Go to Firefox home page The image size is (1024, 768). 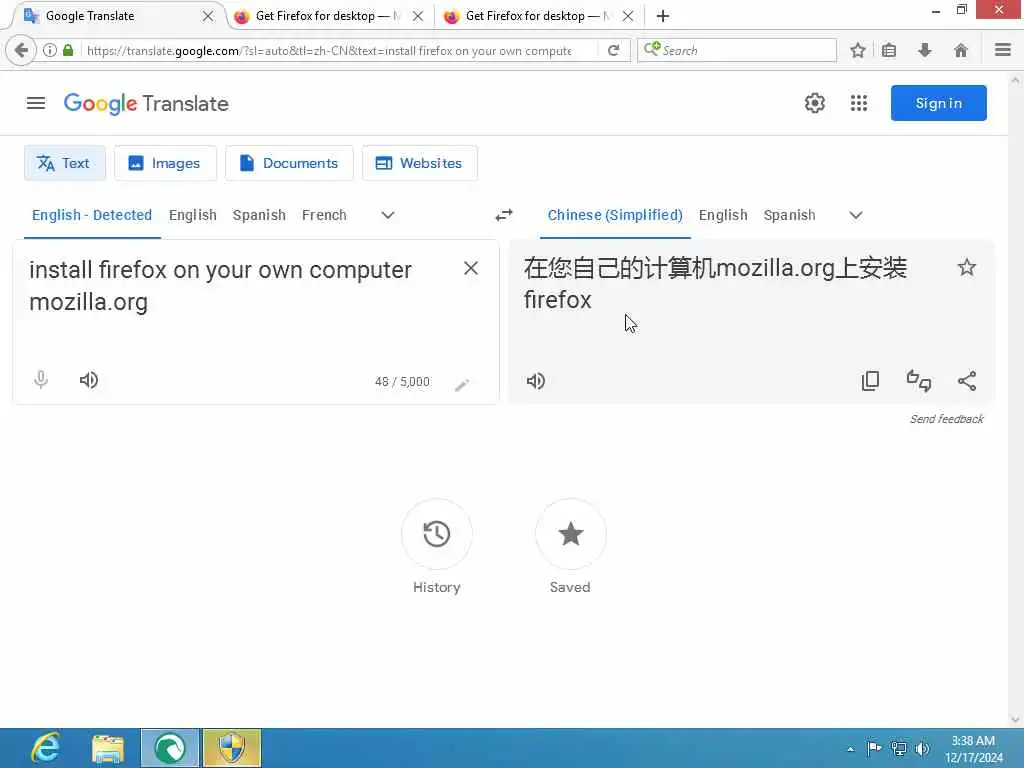coord(961,50)
